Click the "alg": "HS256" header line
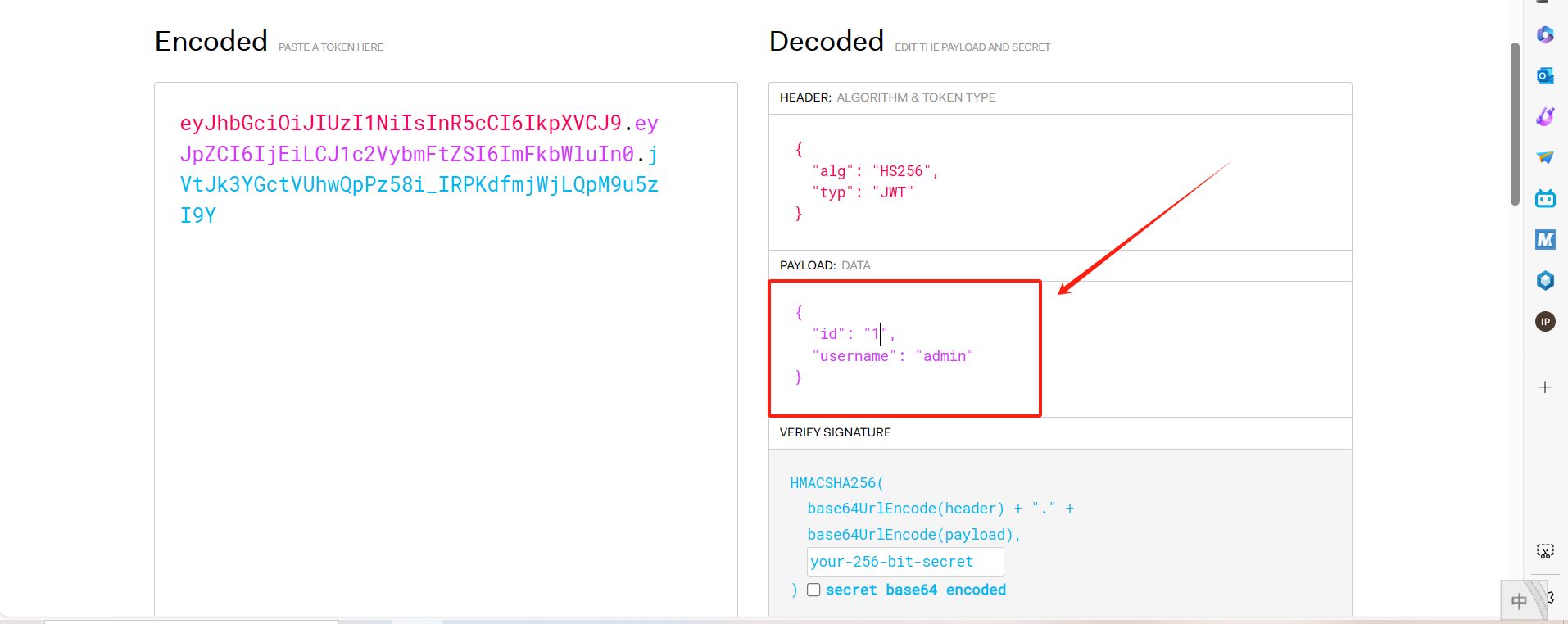Viewport: 1568px width, 624px height. point(875,171)
